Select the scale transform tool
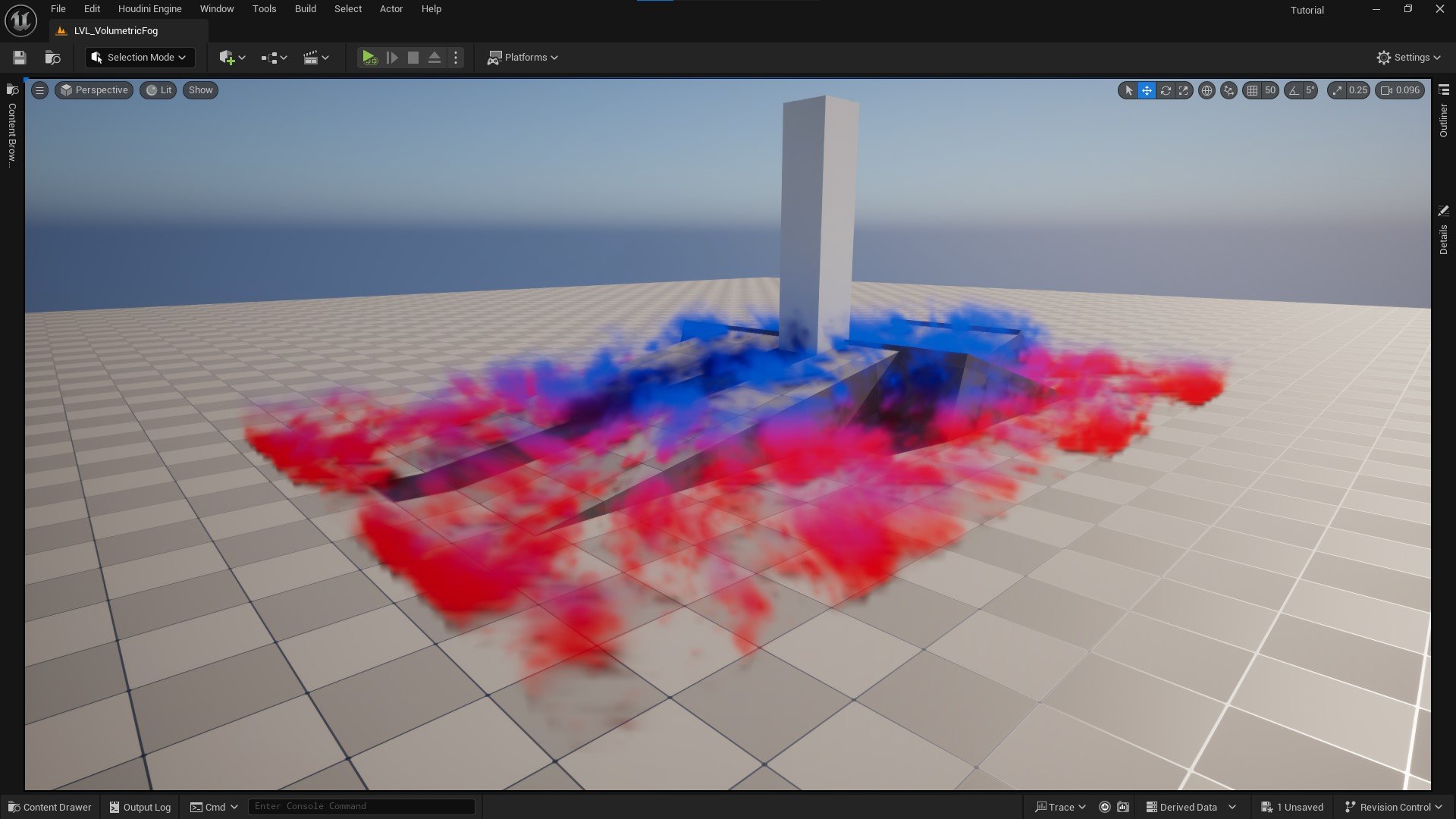This screenshot has width=1456, height=819. point(1184,90)
